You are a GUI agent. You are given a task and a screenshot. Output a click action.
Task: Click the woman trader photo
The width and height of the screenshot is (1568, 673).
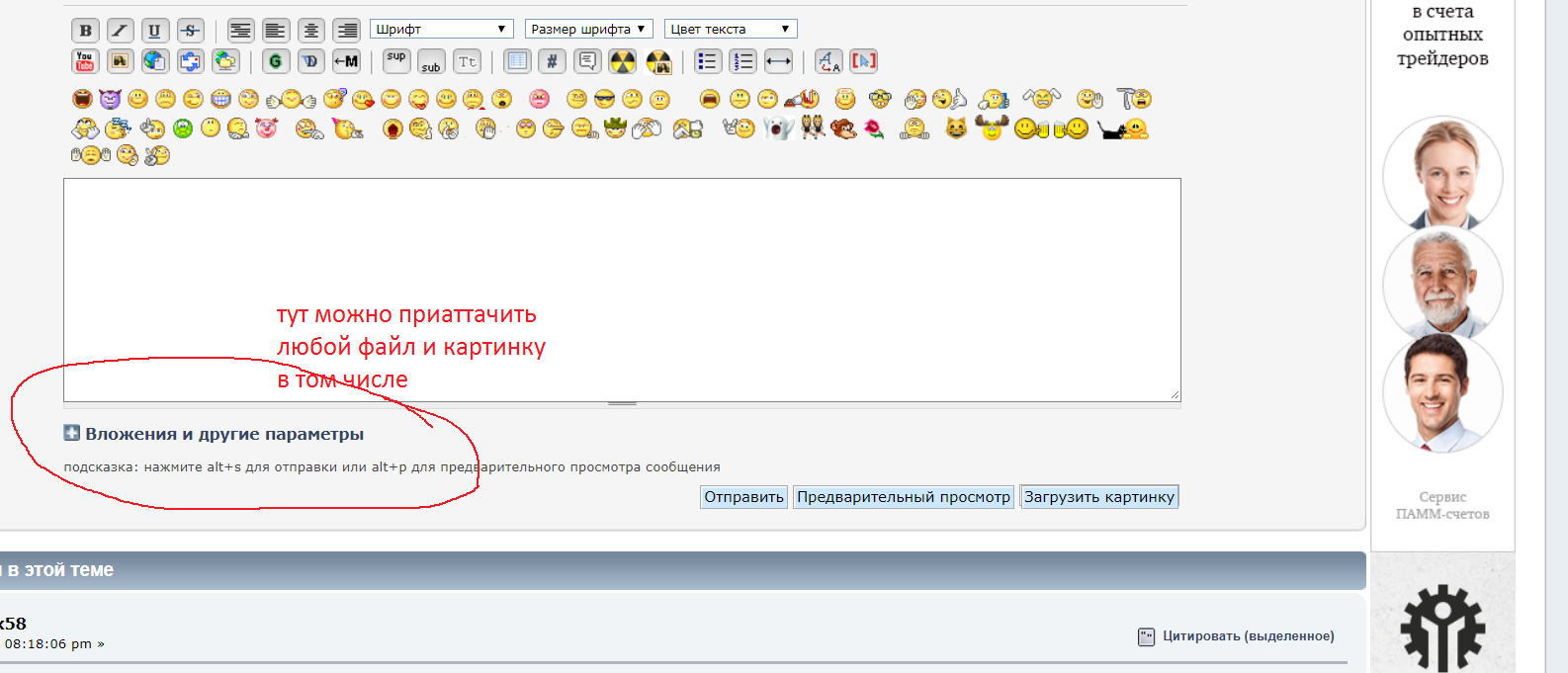pyautogui.click(x=1442, y=174)
